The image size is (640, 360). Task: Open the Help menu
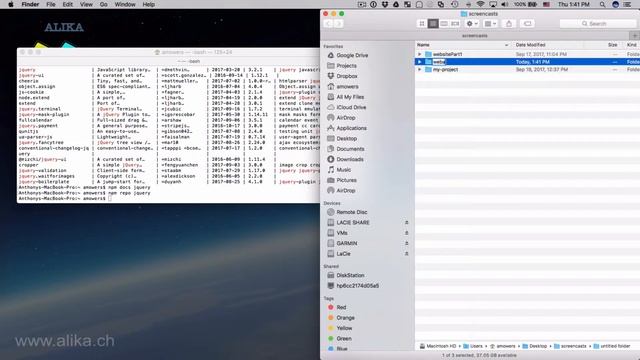(x=149, y=4)
